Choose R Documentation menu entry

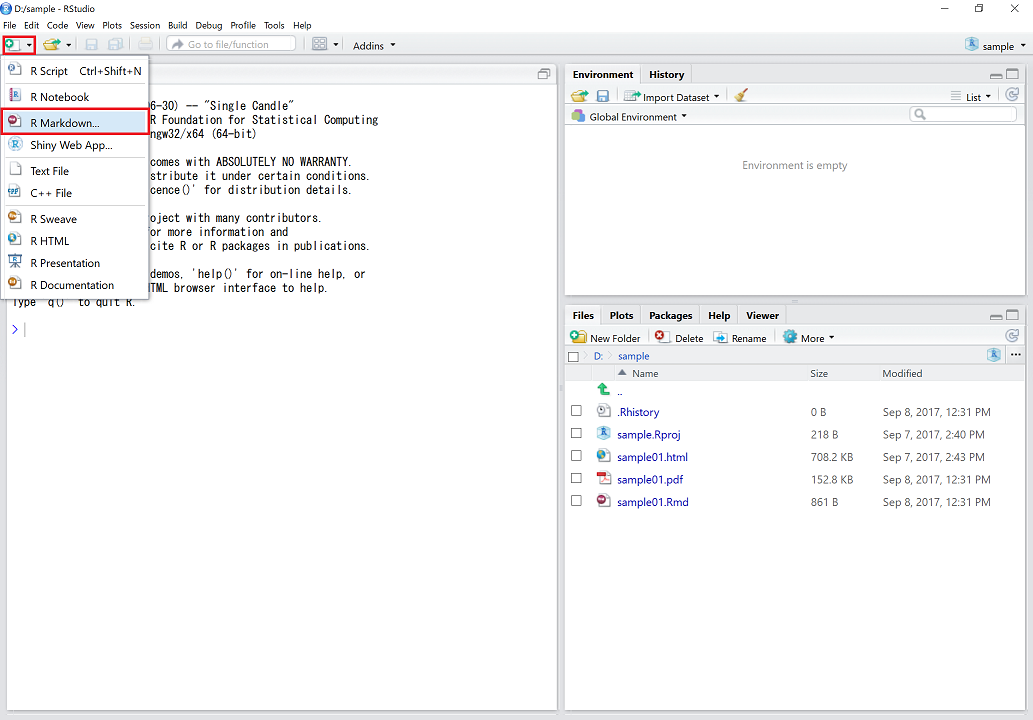point(75,285)
